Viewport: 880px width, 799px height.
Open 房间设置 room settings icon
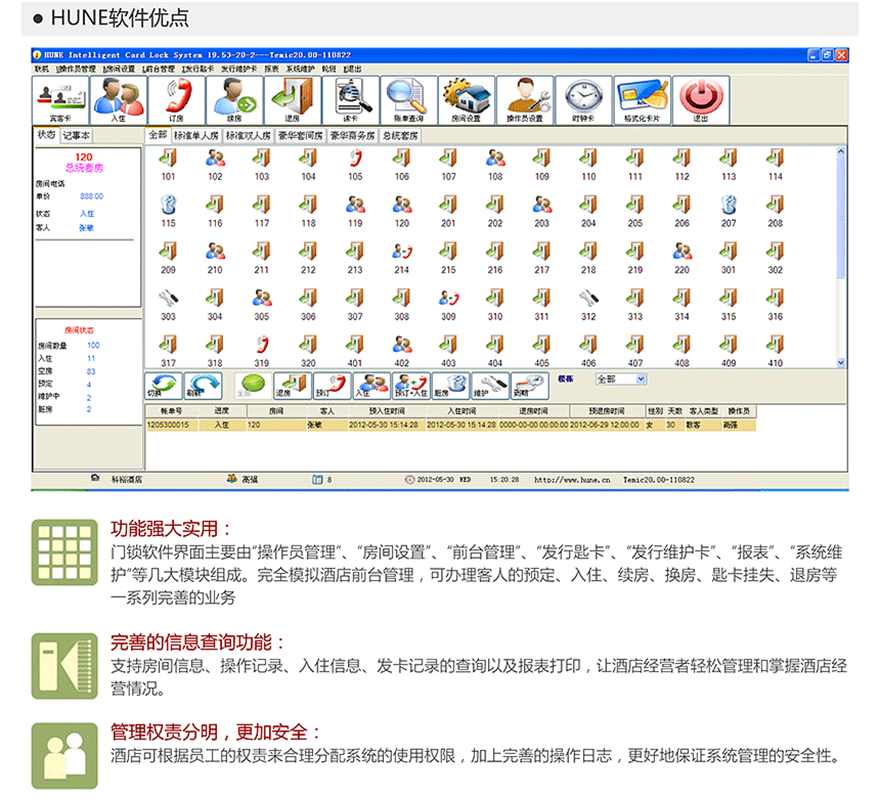click(x=465, y=100)
